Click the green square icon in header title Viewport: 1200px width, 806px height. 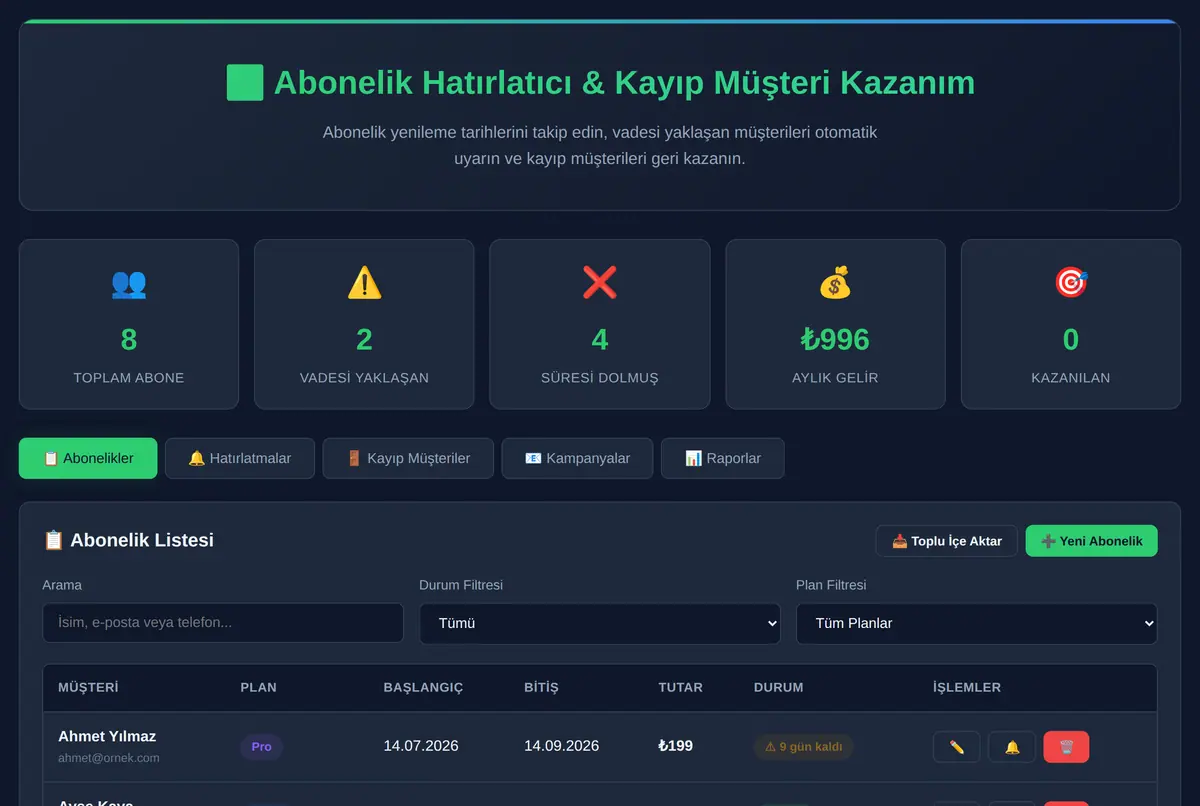(x=245, y=82)
